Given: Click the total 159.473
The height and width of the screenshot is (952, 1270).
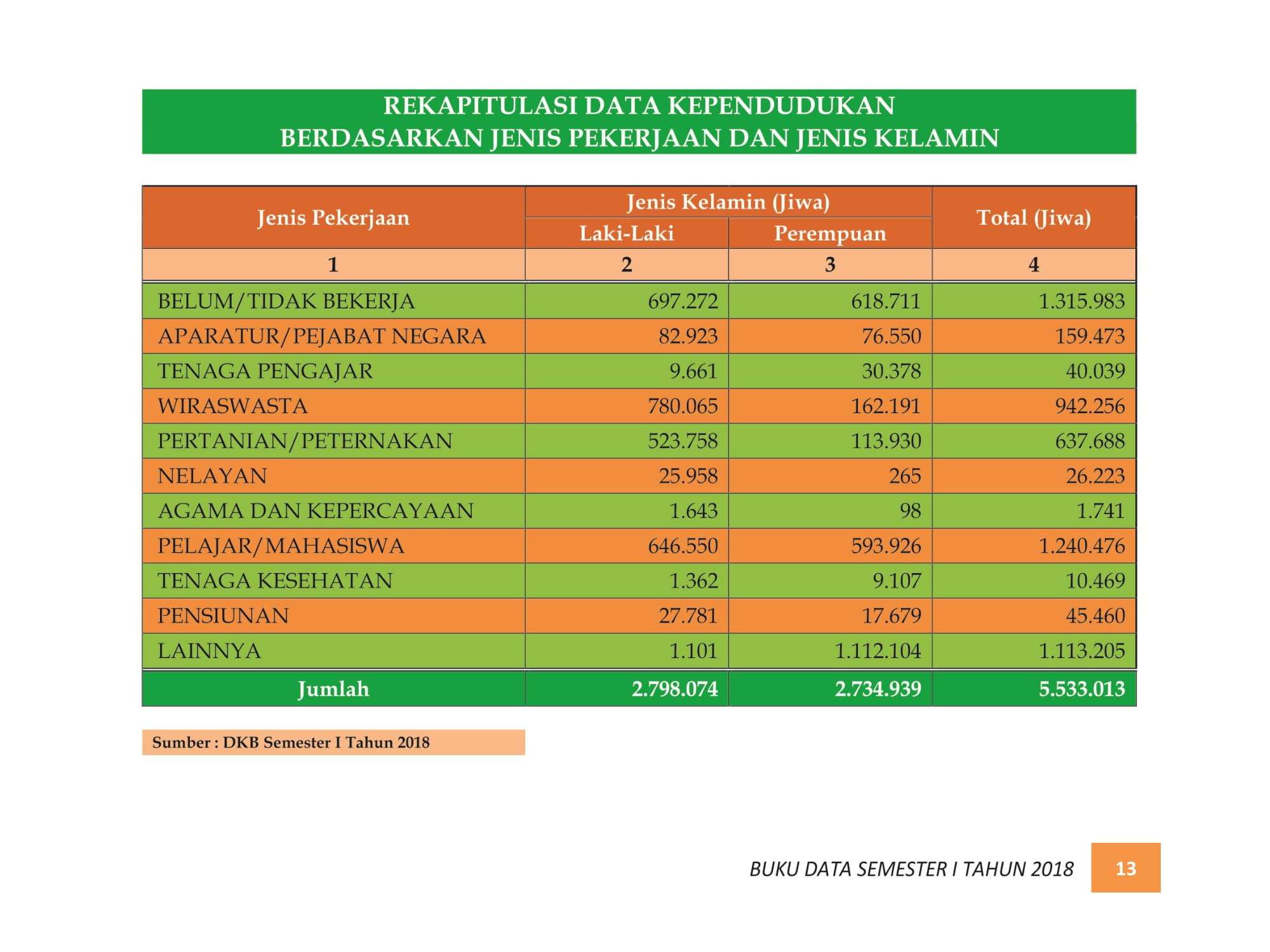Looking at the screenshot, I should pos(1090,336).
